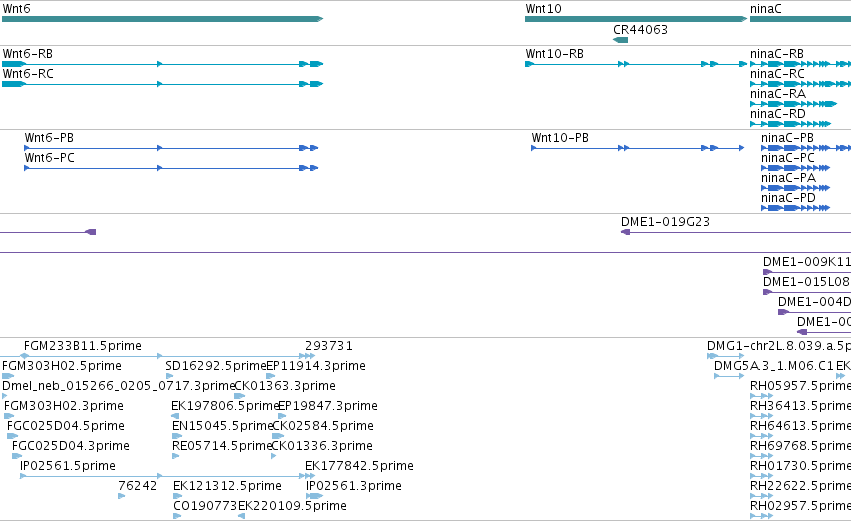This screenshot has height=521, width=851.
Task: Click EST label CK01363.3prime
Action: [x=285, y=386]
